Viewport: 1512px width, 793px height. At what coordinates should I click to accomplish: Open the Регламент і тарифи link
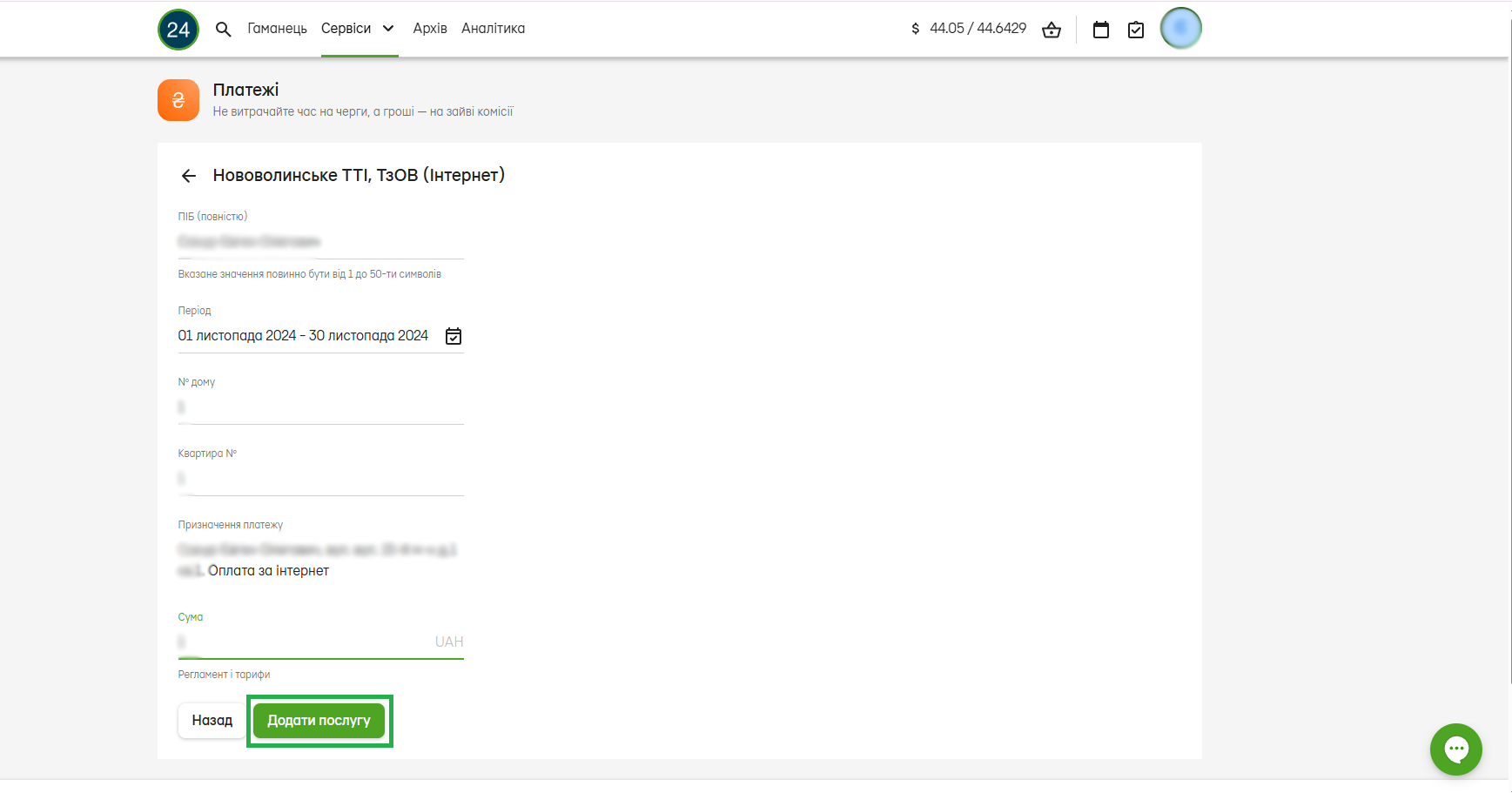pyautogui.click(x=225, y=675)
